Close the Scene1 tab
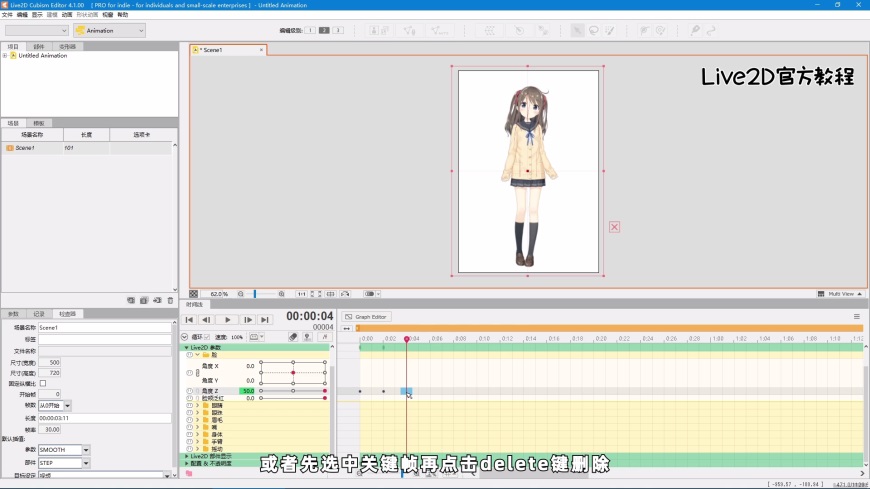 (261, 50)
